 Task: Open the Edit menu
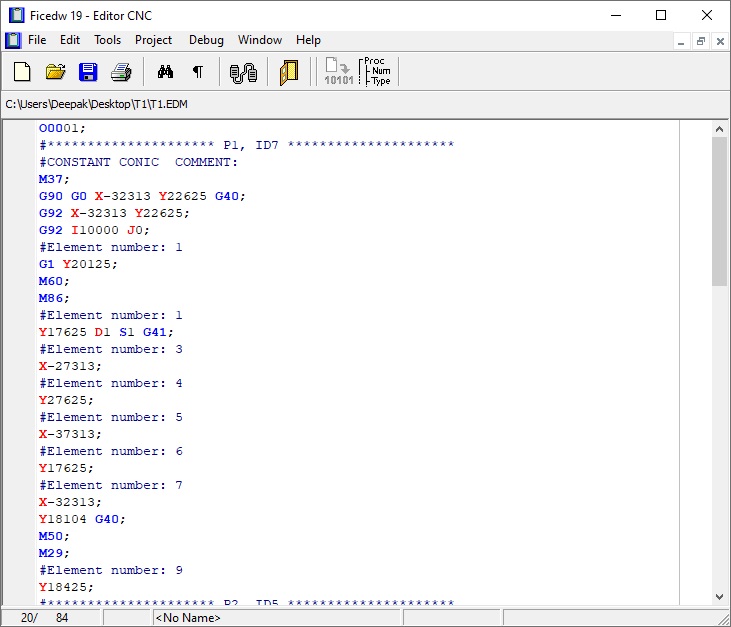[70, 40]
